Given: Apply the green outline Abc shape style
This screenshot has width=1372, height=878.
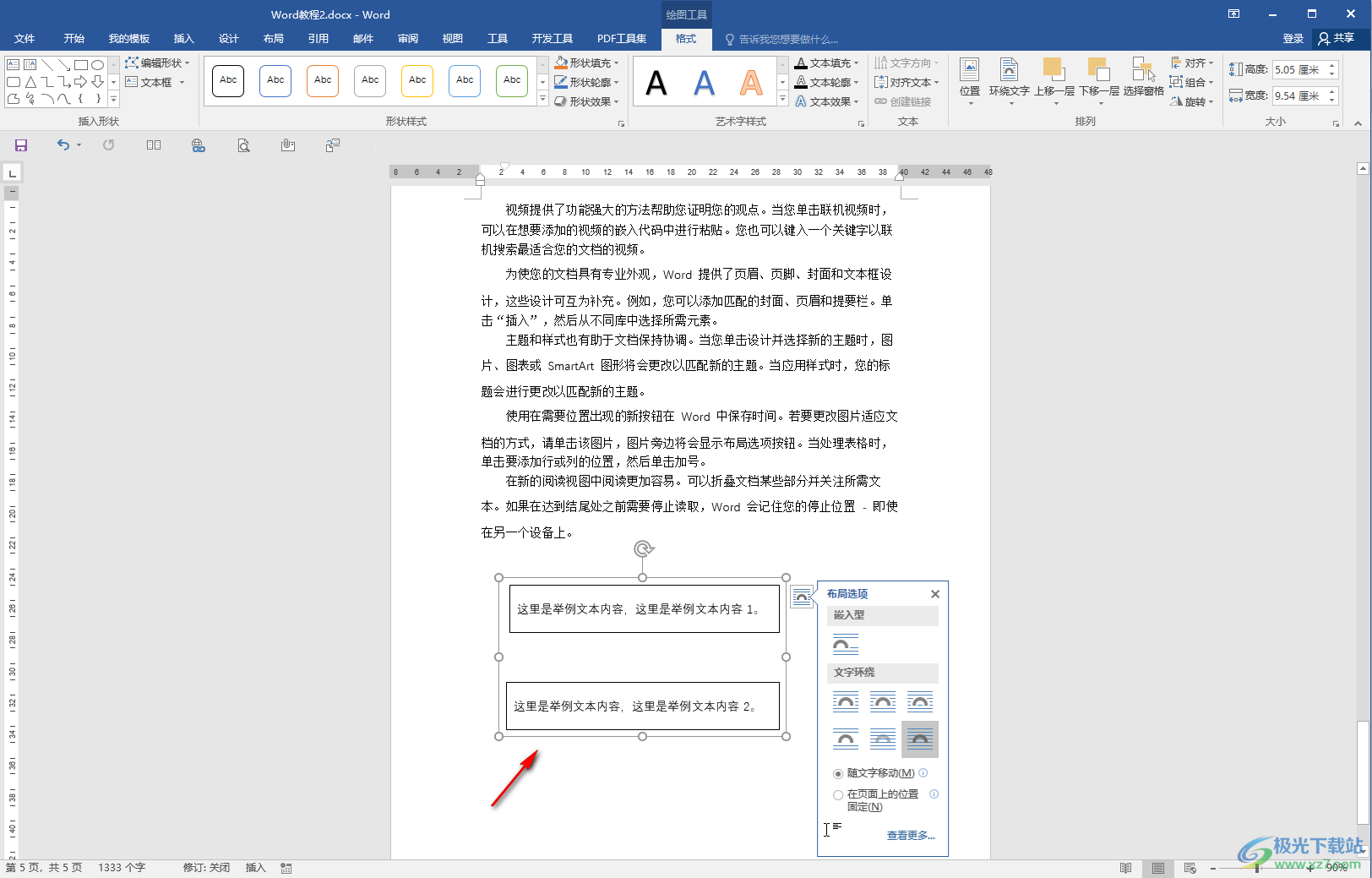Looking at the screenshot, I should point(512,80).
